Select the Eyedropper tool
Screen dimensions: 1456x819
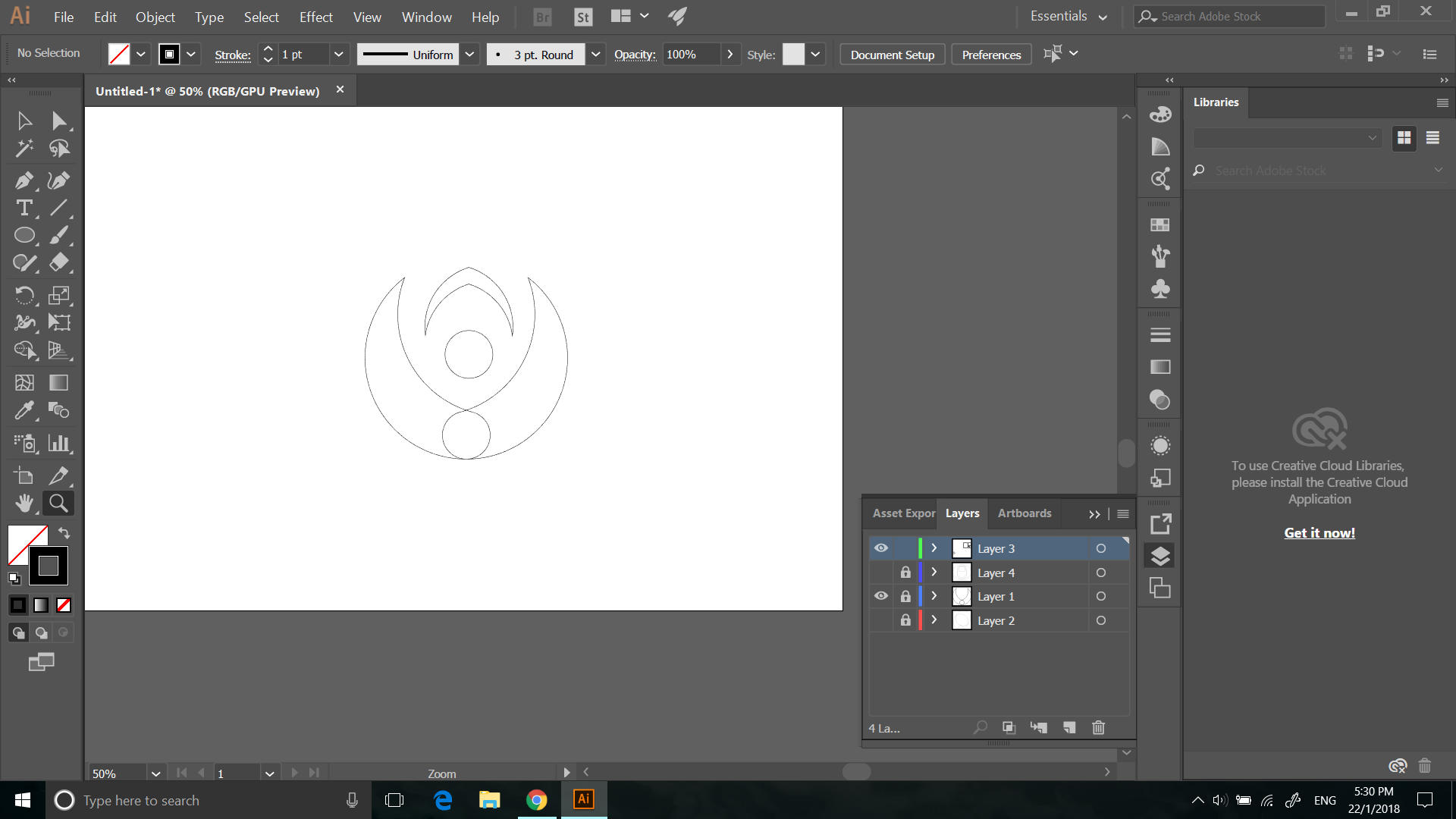(x=25, y=410)
